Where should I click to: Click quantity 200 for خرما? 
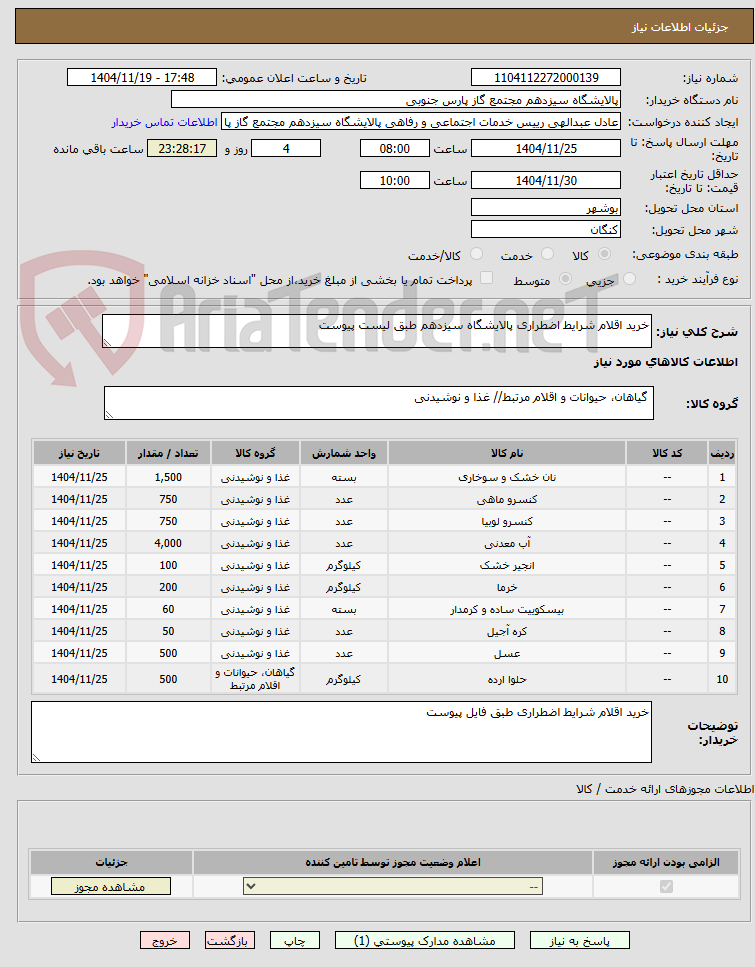coord(168,588)
